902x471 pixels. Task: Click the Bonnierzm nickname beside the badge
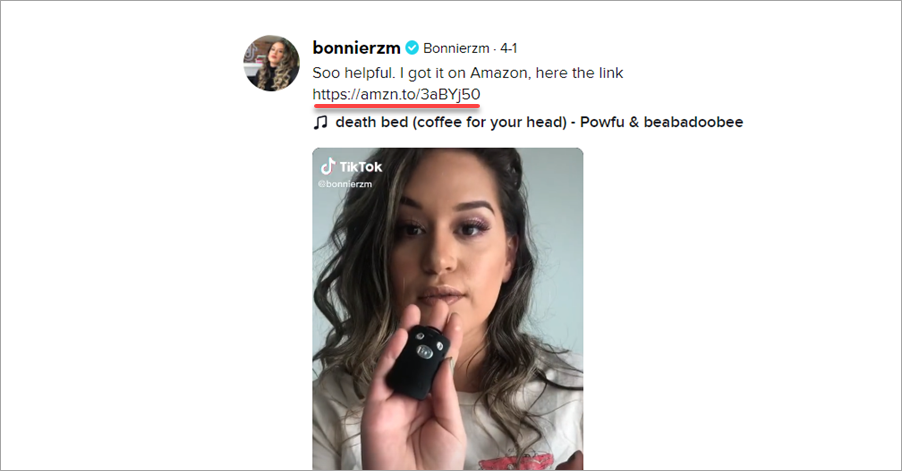[456, 48]
